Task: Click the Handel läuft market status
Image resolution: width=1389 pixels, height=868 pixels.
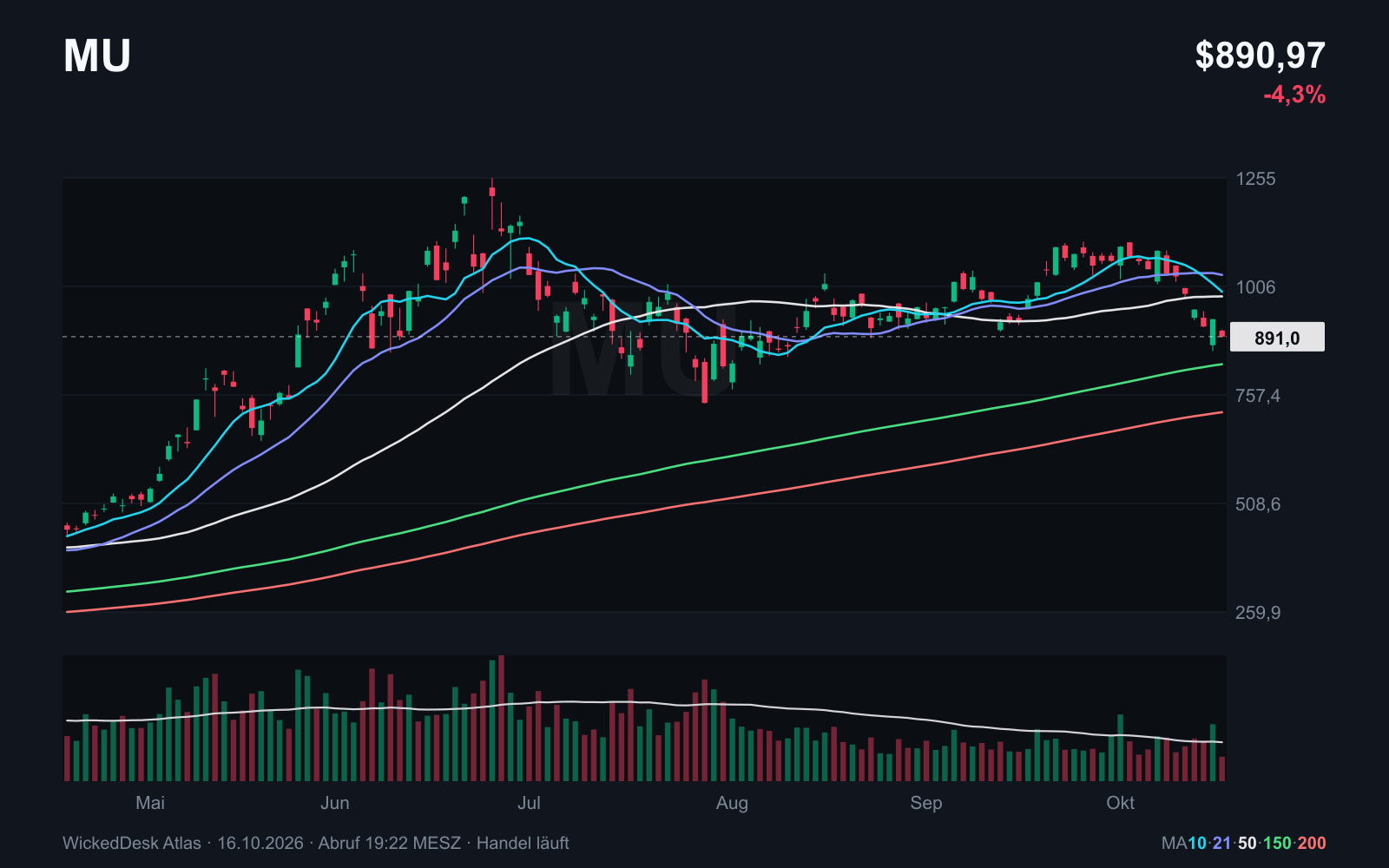Action: pyautogui.click(x=523, y=843)
